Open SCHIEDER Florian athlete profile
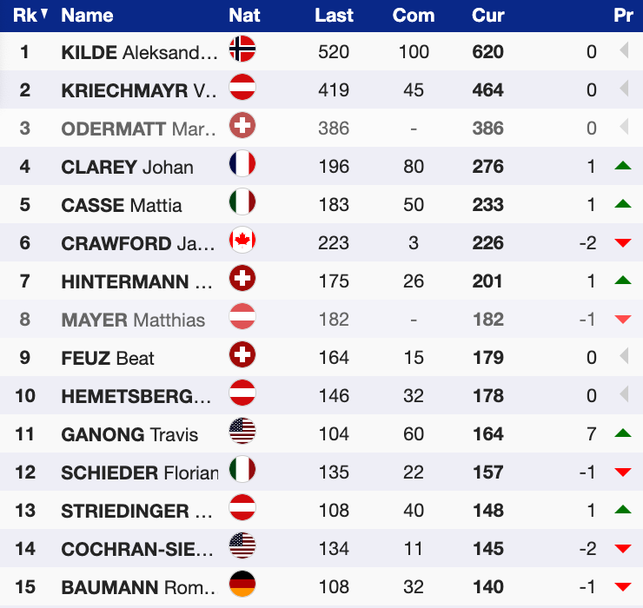Screen dimensions: 643x608 tap(139, 472)
